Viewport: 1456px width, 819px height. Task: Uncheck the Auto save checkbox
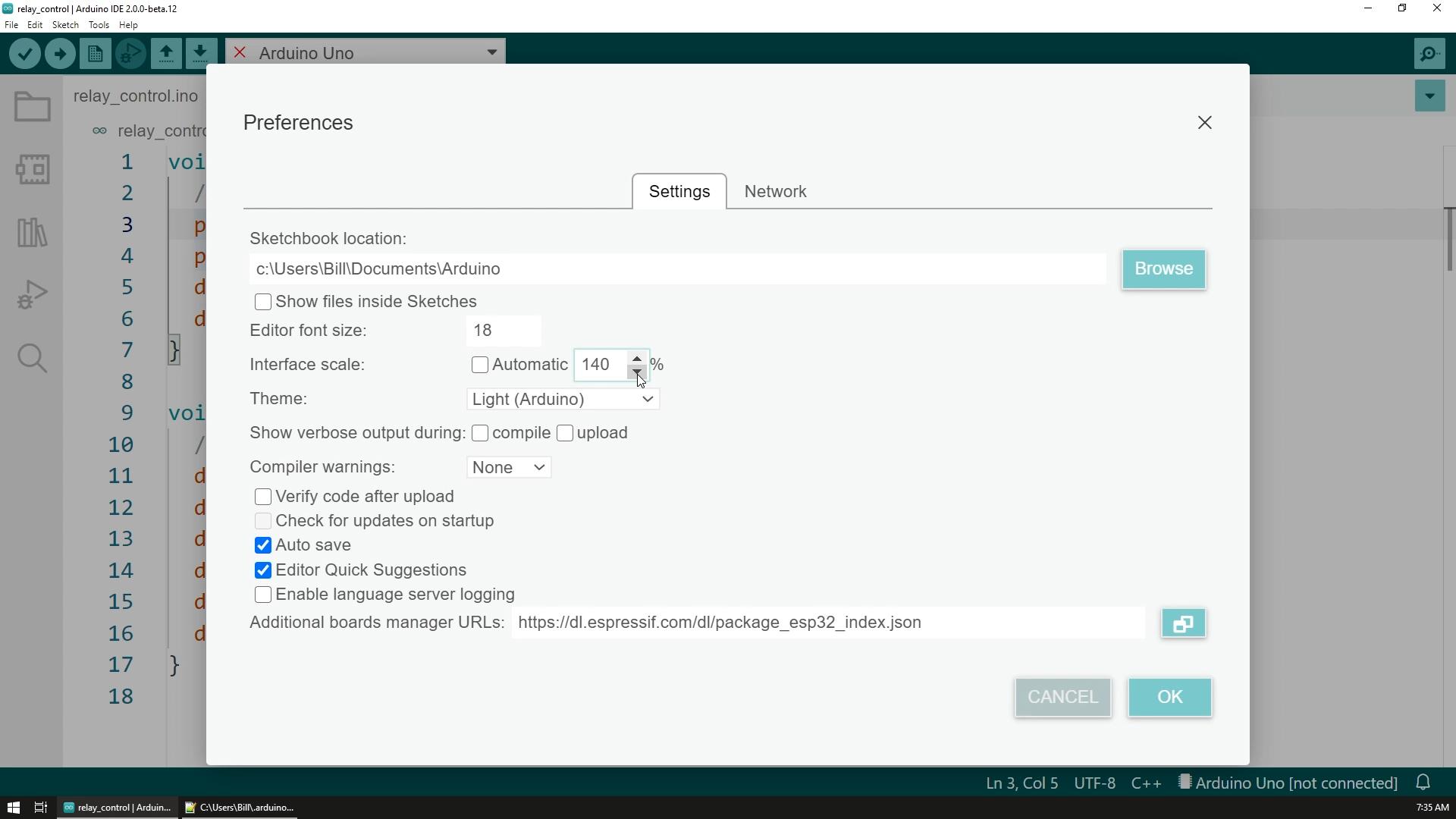[x=263, y=546]
